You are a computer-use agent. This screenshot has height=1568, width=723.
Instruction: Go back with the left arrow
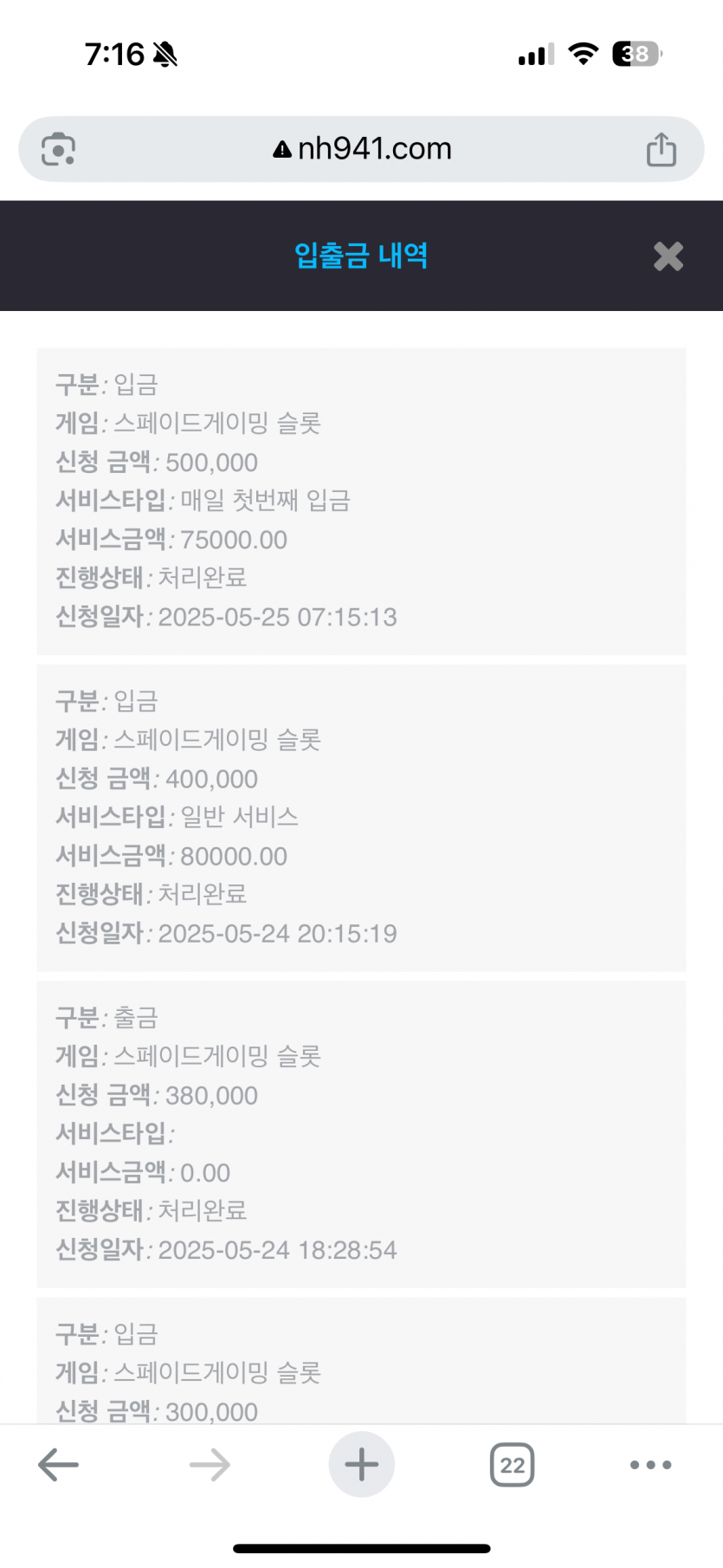[59, 1465]
